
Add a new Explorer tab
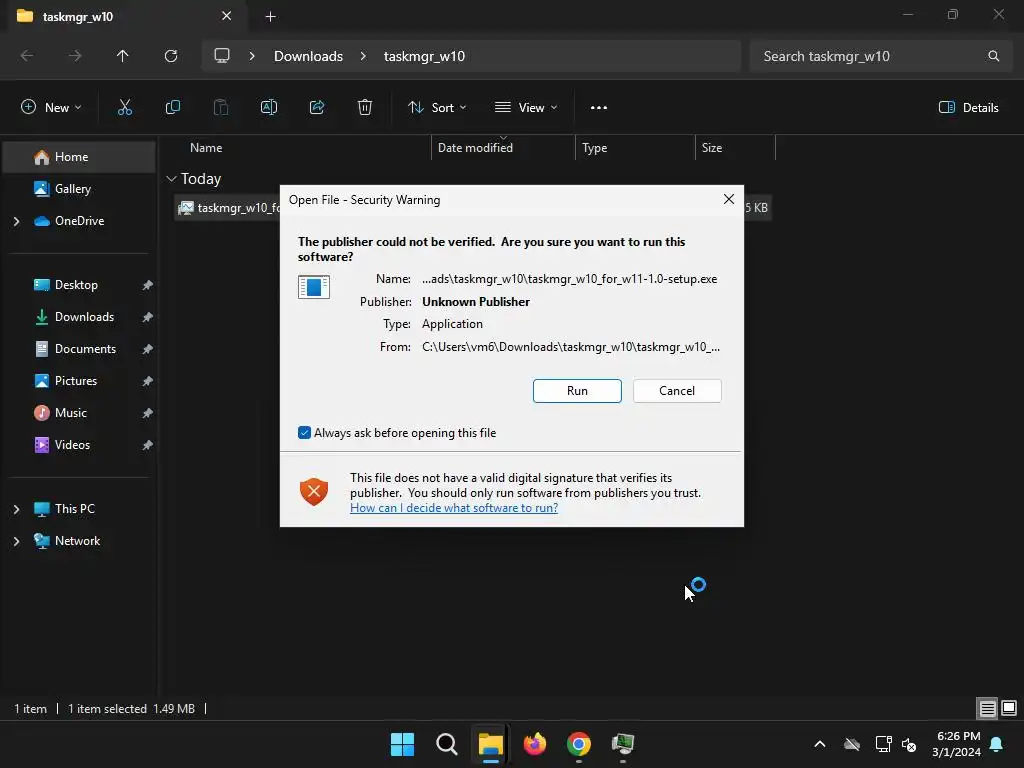[270, 16]
